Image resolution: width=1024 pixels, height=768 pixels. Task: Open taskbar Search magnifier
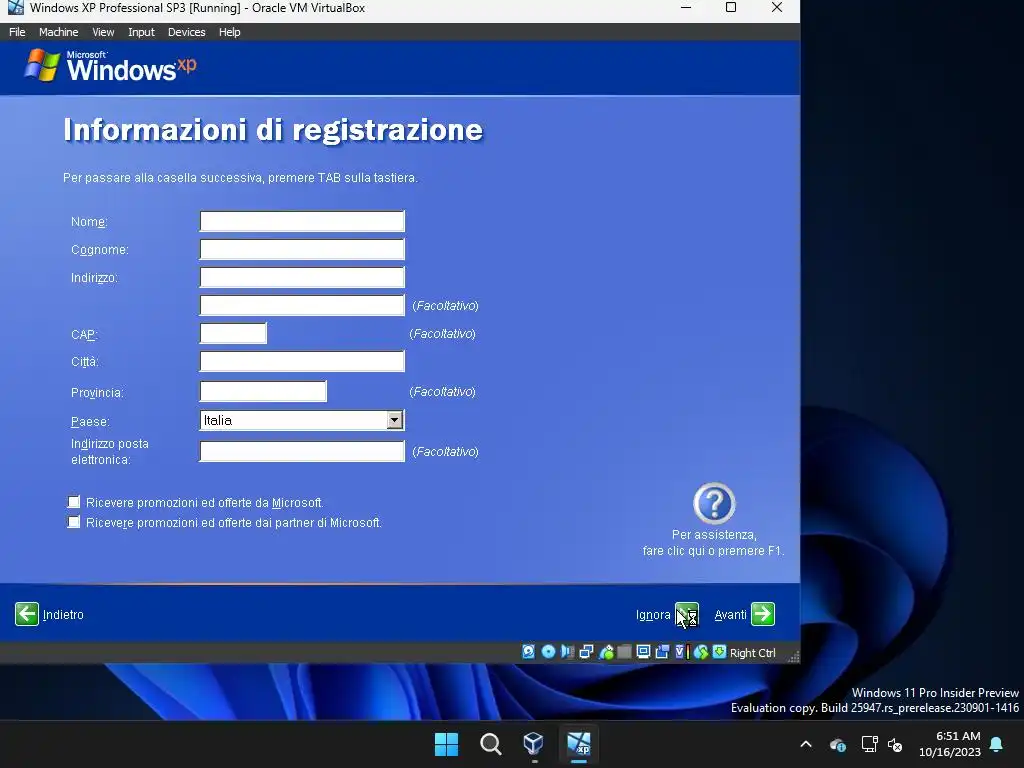(x=490, y=744)
